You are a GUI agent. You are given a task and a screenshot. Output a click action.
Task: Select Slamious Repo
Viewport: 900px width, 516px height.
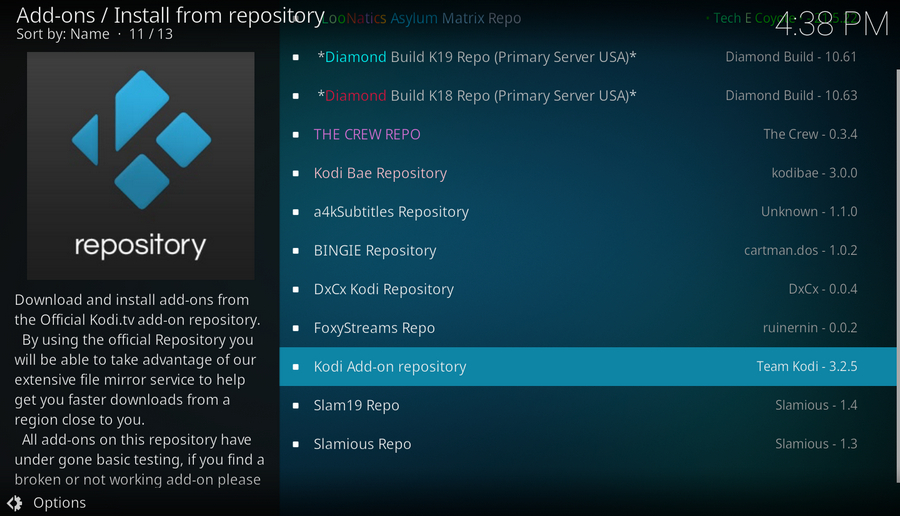tap(588, 444)
